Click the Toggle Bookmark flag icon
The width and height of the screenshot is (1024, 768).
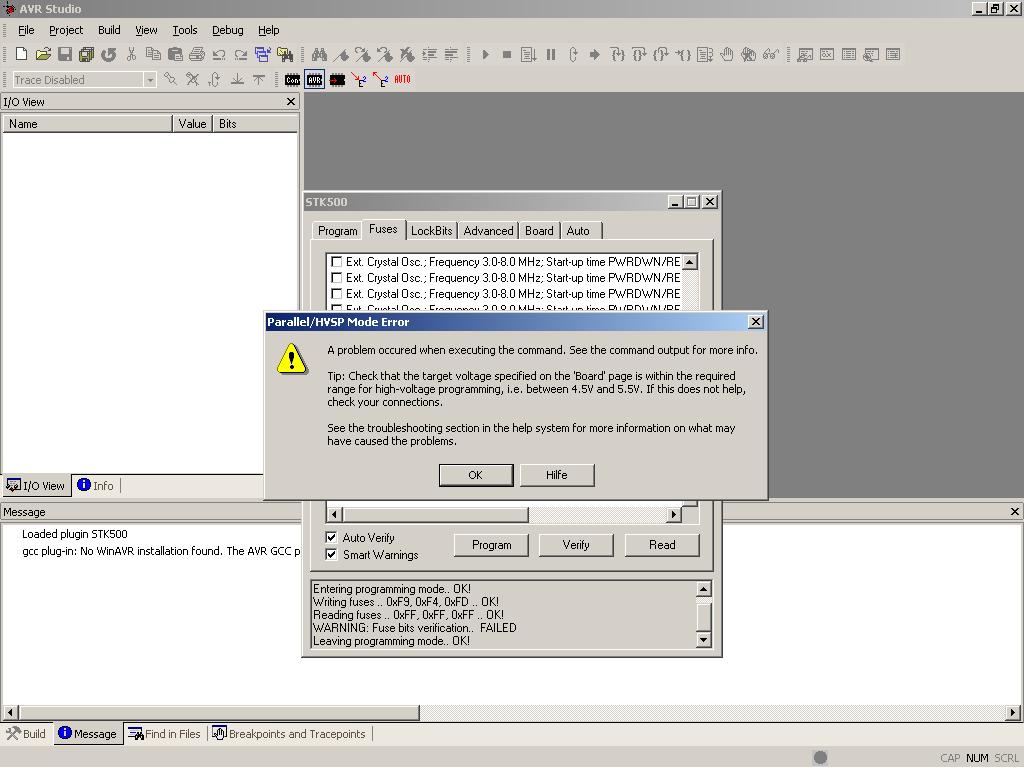[x=341, y=54]
